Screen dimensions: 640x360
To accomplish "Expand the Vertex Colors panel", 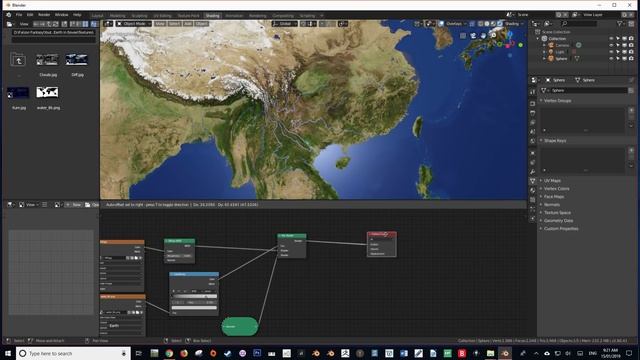I will point(556,189).
